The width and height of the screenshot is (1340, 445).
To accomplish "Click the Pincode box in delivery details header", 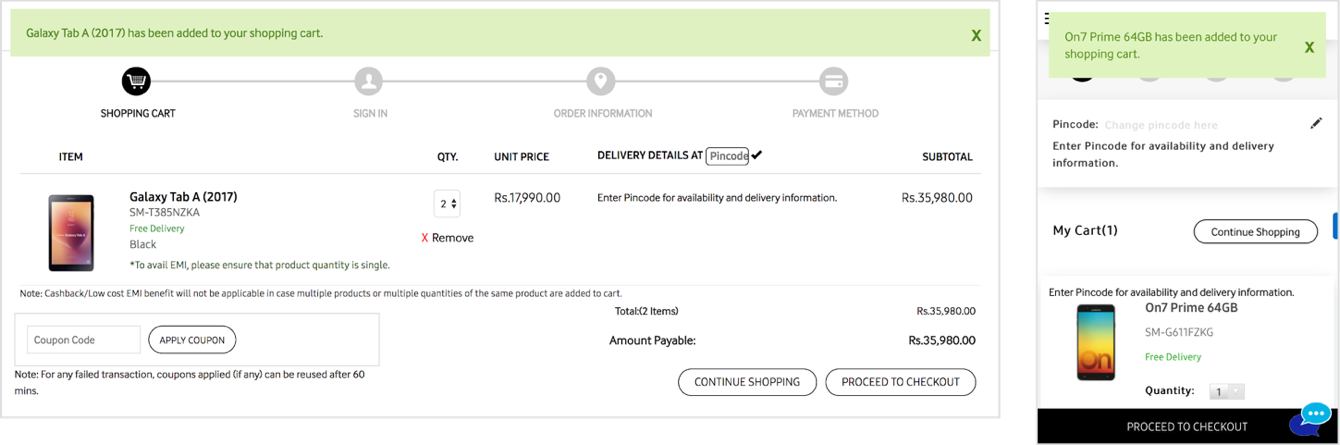I will 727,156.
